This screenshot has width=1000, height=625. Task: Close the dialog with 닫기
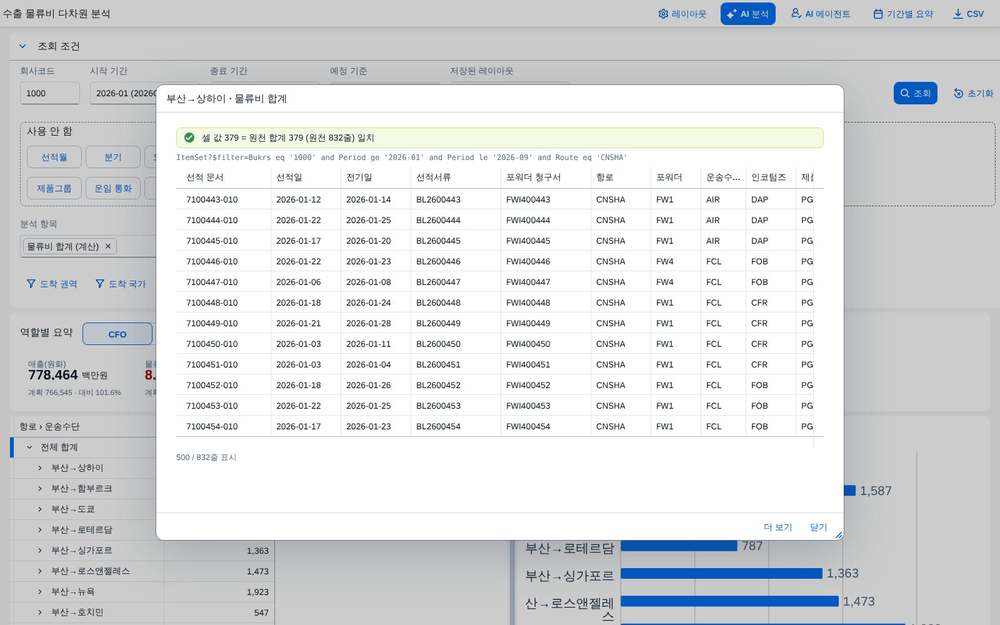818,527
